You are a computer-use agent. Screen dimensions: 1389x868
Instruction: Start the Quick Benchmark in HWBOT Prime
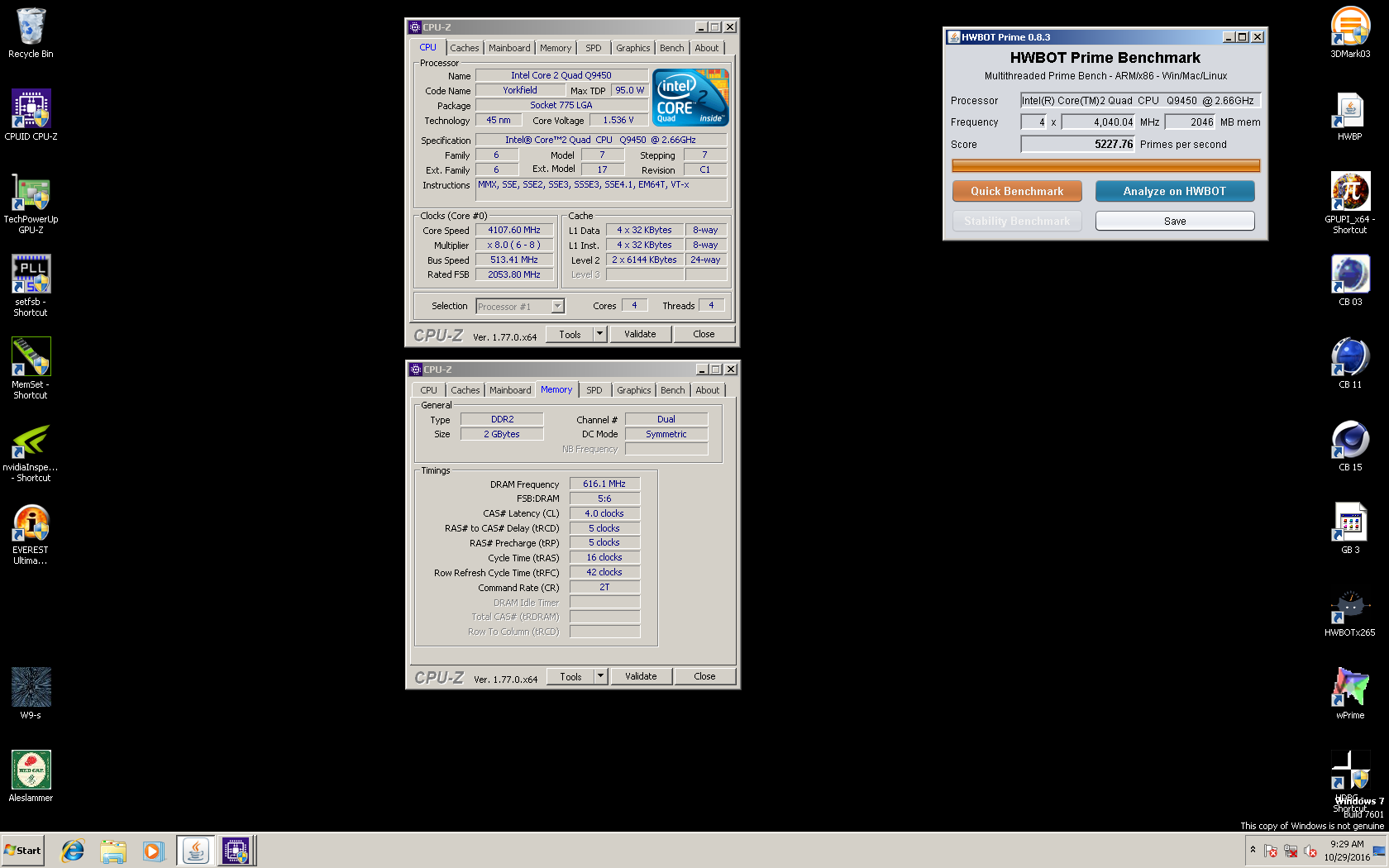(x=1017, y=191)
